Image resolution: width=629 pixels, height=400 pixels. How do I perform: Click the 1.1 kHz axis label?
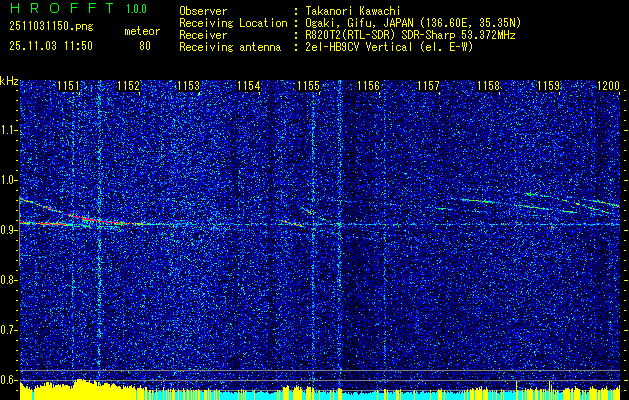tap(9, 130)
